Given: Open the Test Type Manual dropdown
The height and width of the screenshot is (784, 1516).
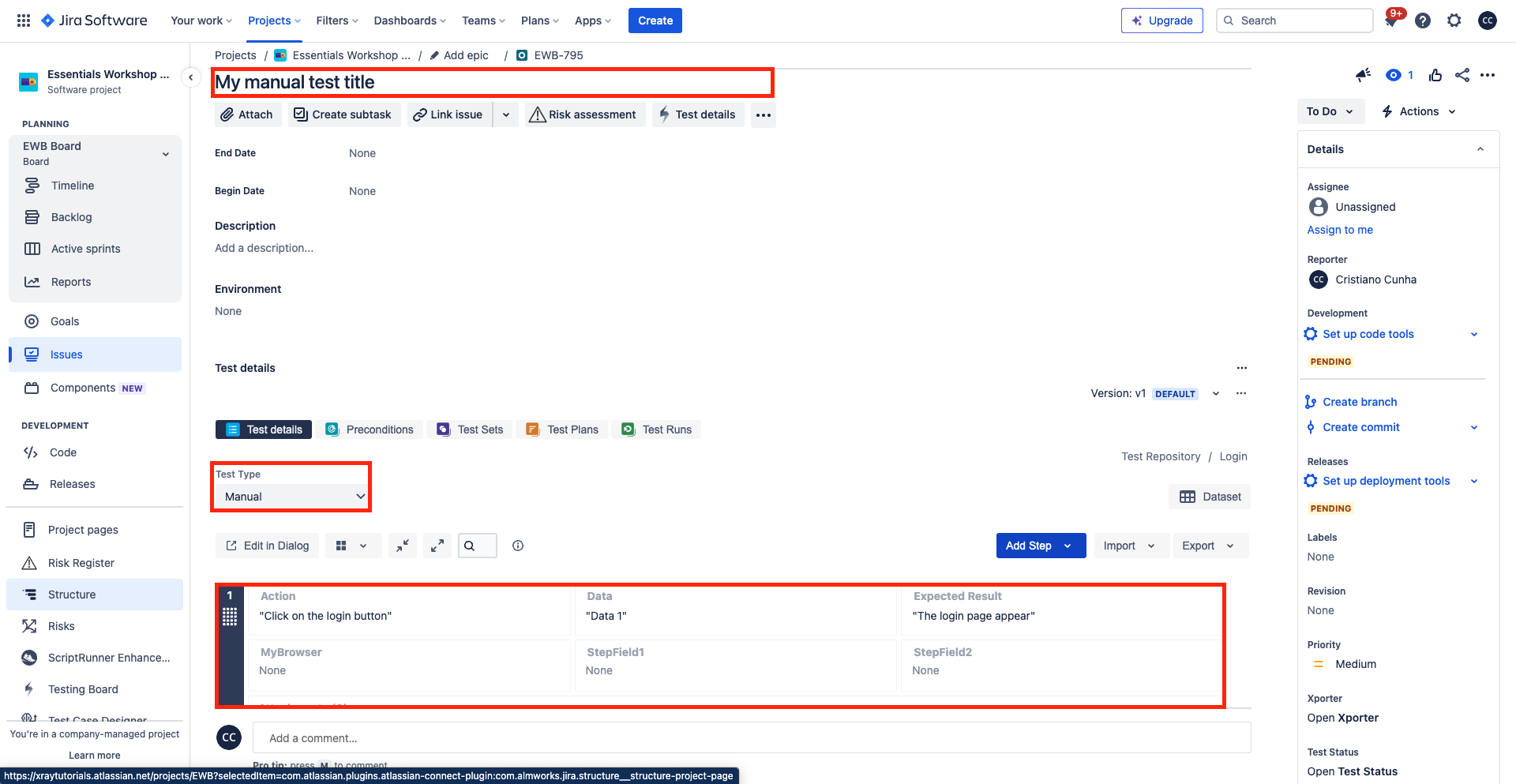Looking at the screenshot, I should pos(291,497).
